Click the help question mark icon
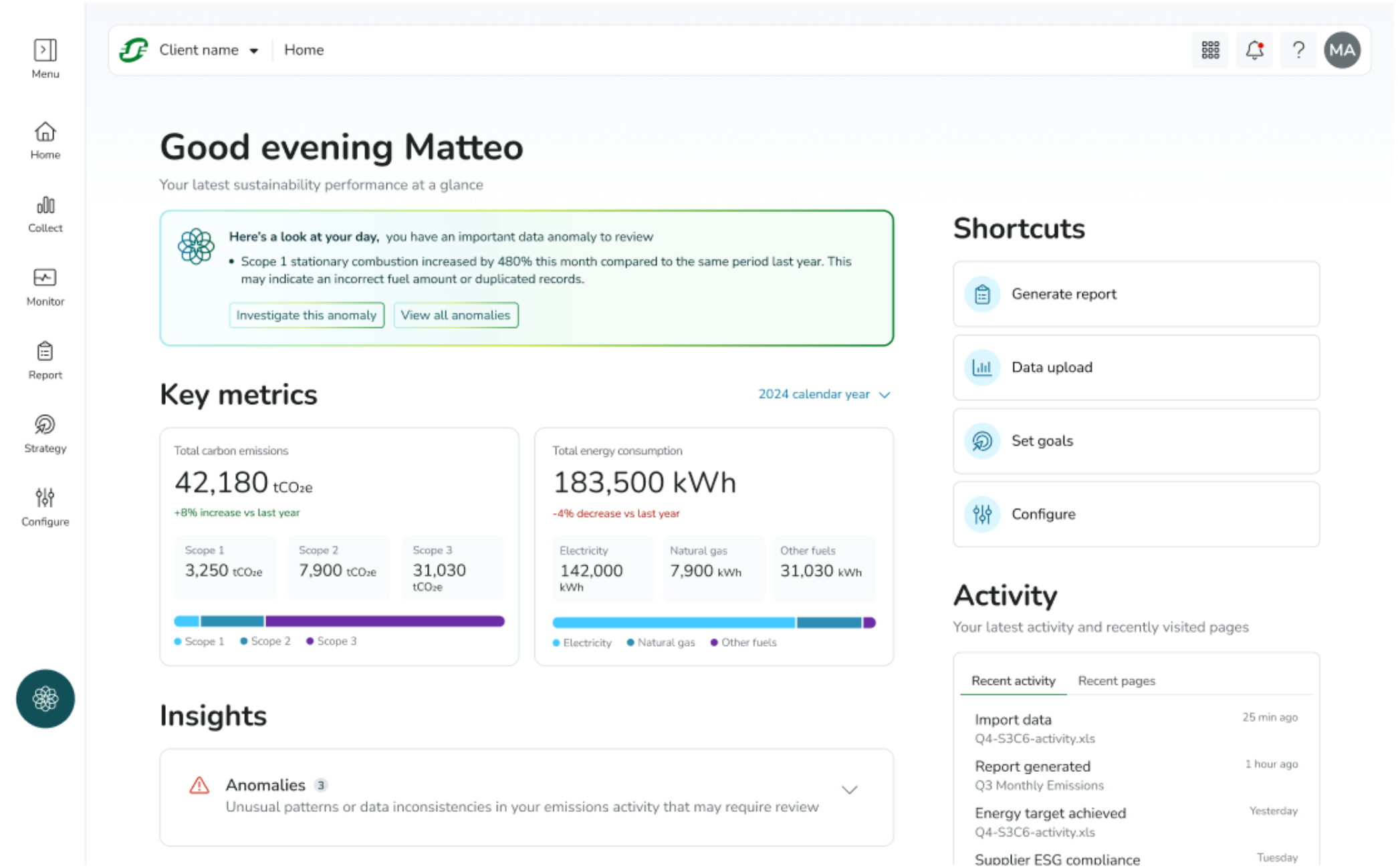Screen dimensions: 1398x868 pos(1298,50)
